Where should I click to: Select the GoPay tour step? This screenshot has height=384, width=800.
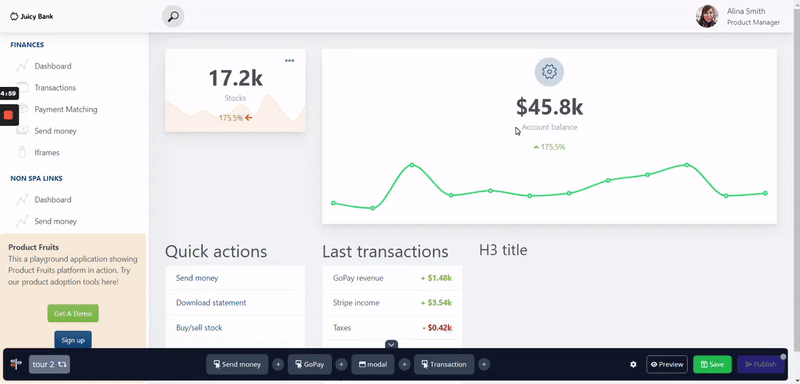(310, 364)
